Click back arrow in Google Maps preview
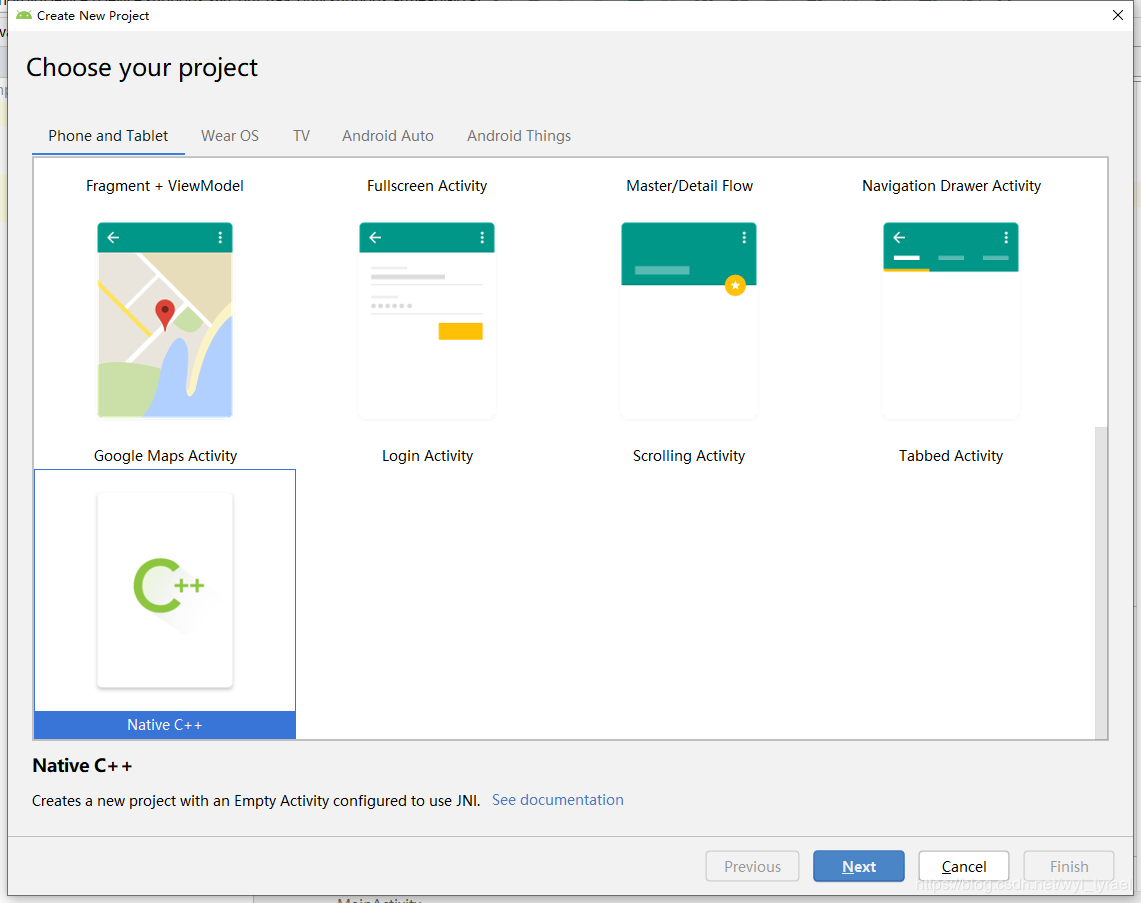 pos(114,237)
